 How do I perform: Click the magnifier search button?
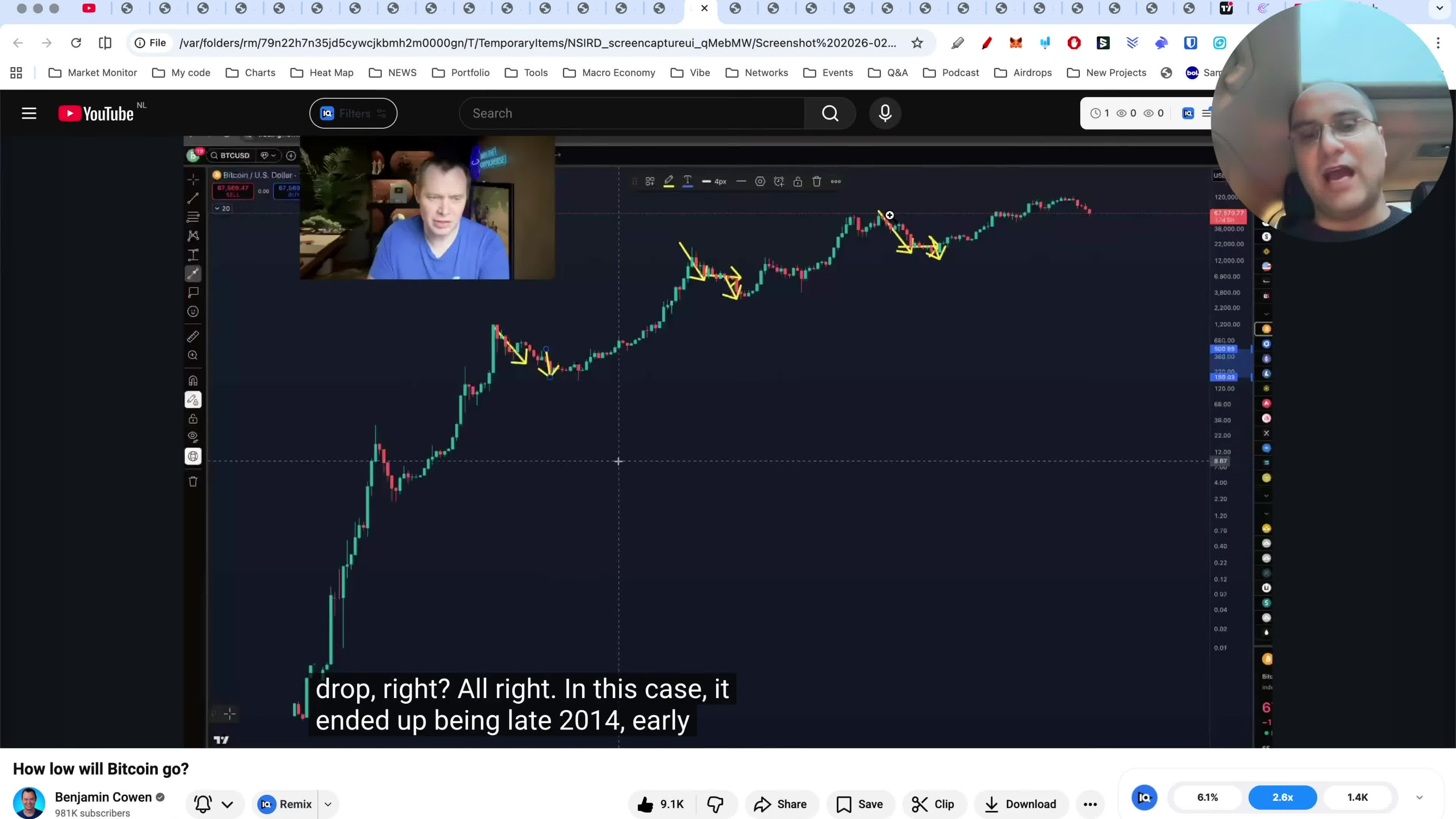830,114
